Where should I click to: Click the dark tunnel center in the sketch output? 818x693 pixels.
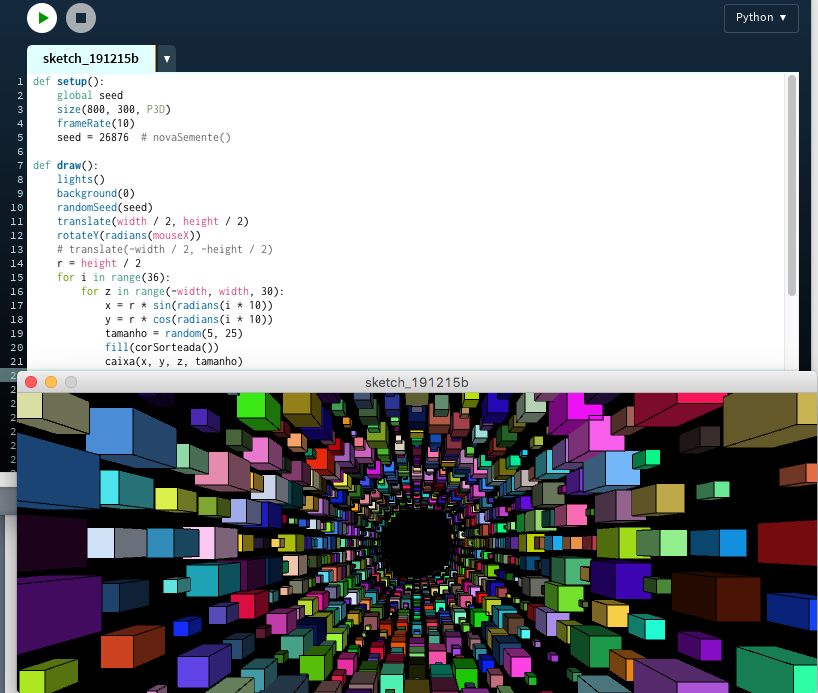click(417, 543)
